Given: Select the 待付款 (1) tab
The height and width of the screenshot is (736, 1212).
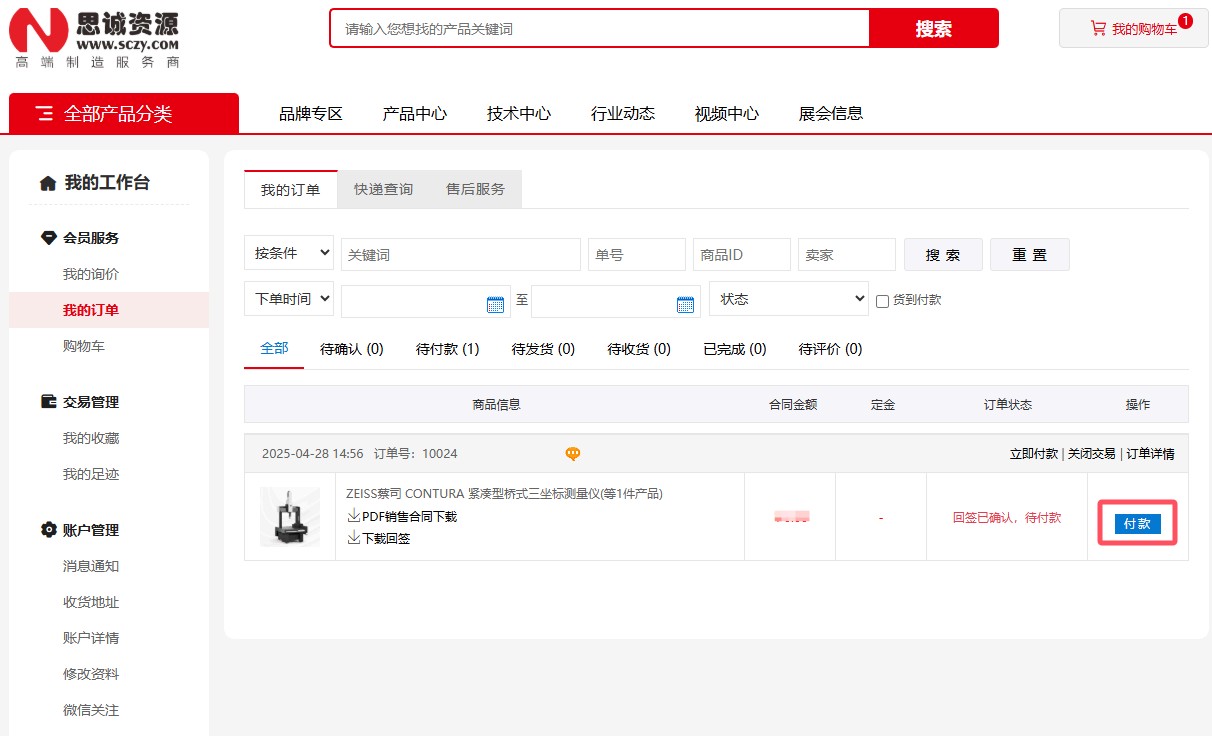Looking at the screenshot, I should [447, 349].
